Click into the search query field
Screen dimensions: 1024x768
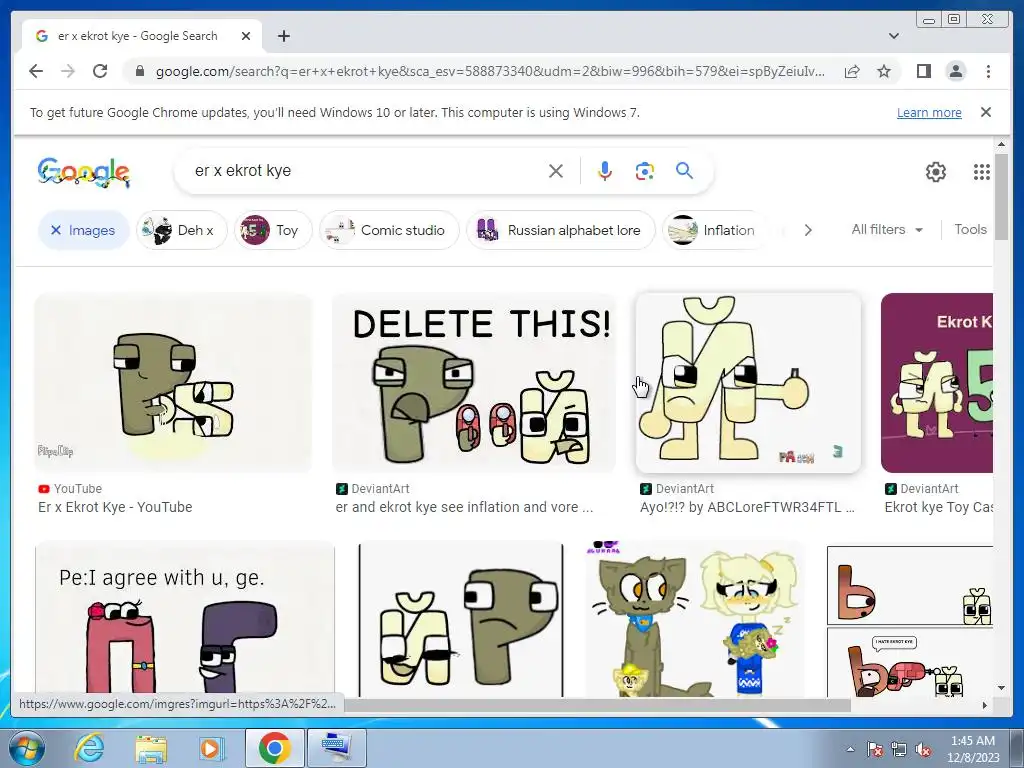coord(366,171)
